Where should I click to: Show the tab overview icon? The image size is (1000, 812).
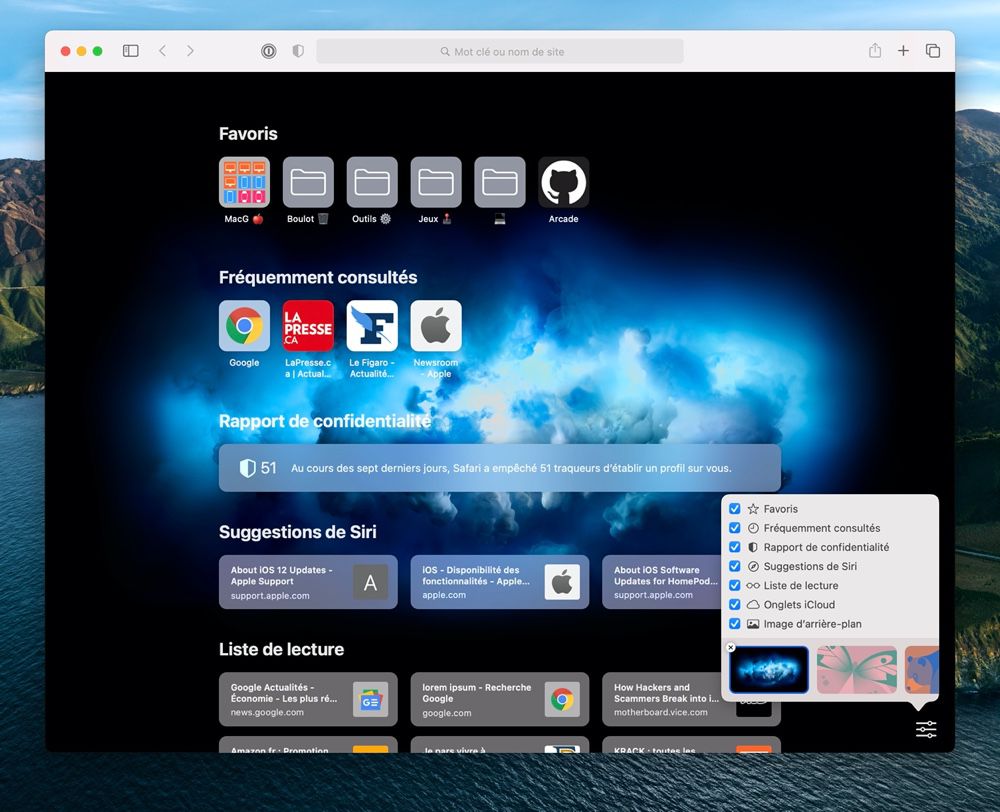pyautogui.click(x=933, y=51)
